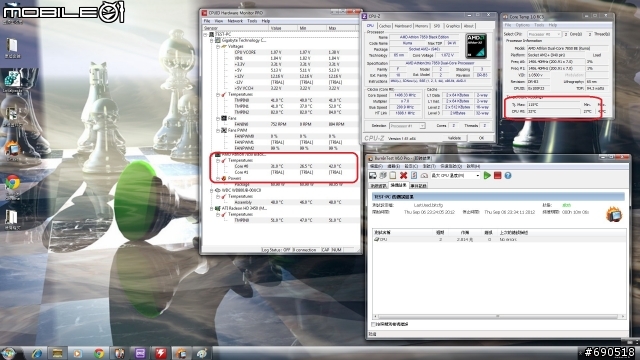Image resolution: width=640 pixels, height=360 pixels.
Task: Switch to the Memory tab in CPU-Z
Action: pos(421,26)
